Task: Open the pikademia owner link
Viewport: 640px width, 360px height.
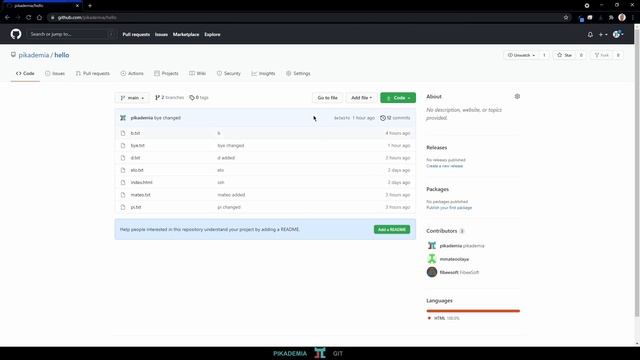Action: [34, 55]
